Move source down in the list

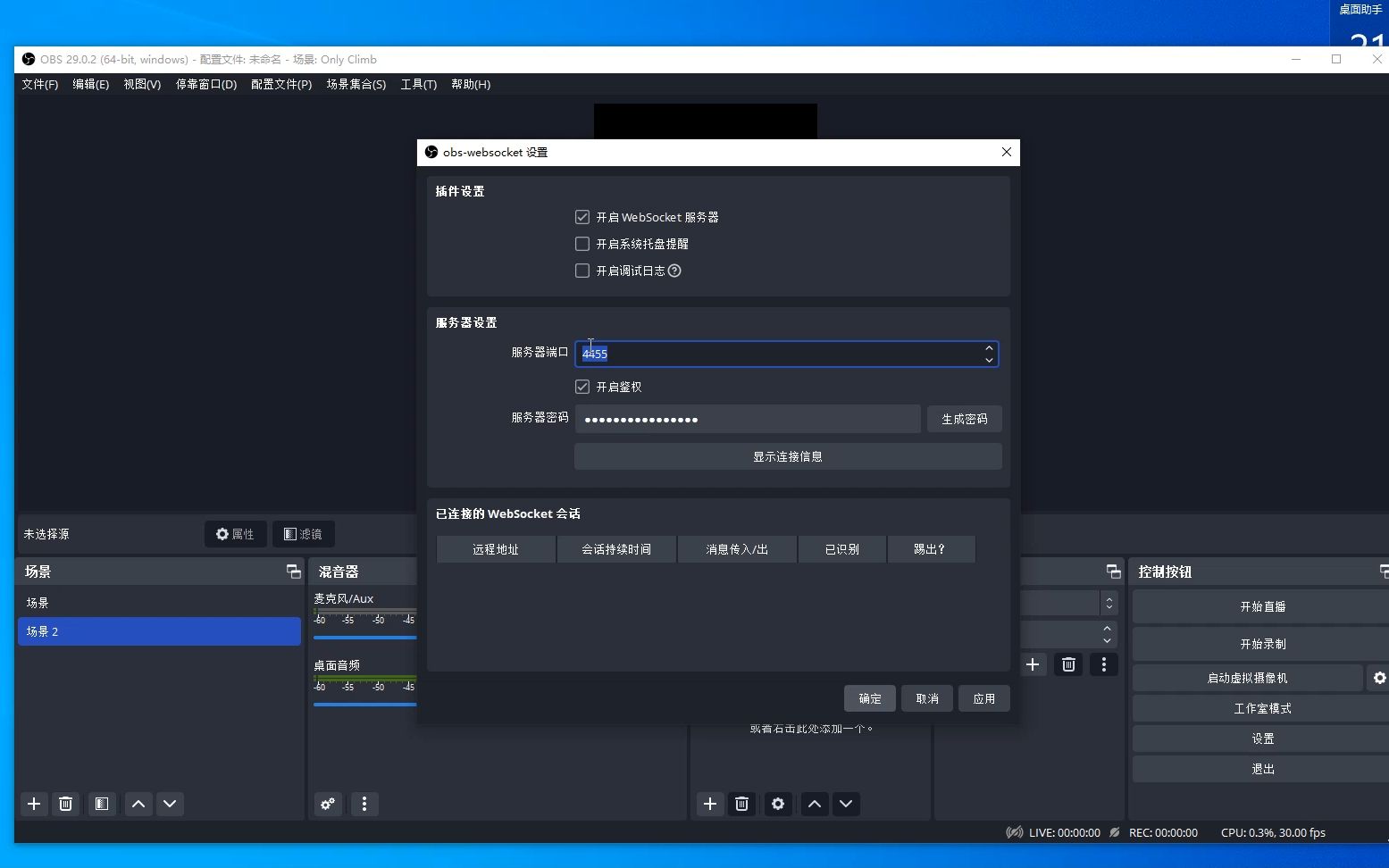coord(846,804)
